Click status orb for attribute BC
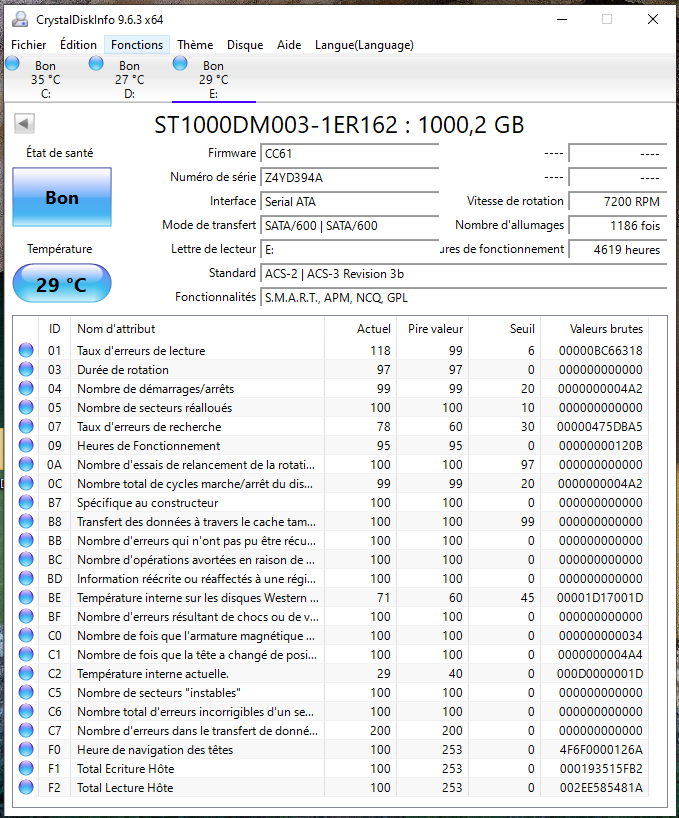Viewport: 679px width, 818px height. 26,559
